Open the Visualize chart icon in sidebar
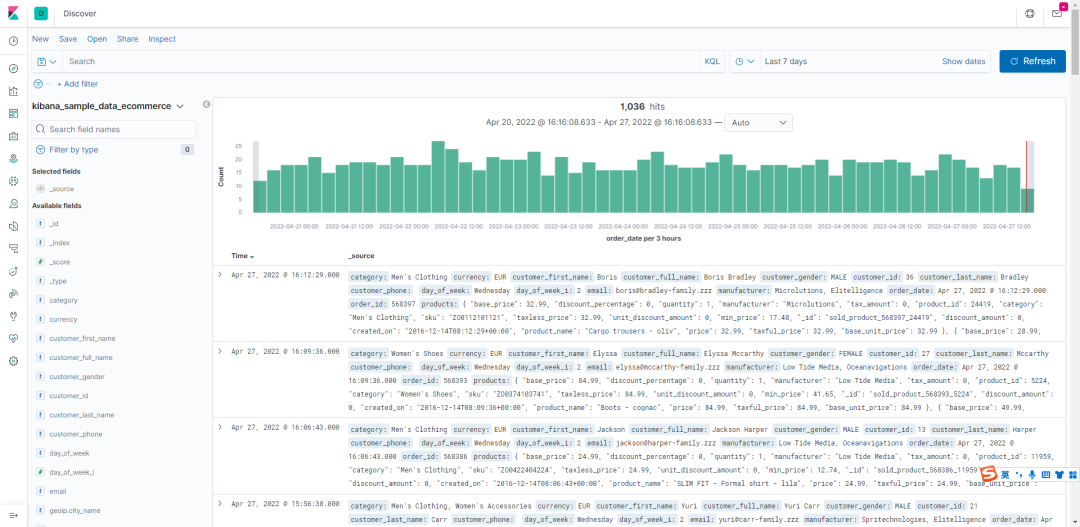 point(13,91)
